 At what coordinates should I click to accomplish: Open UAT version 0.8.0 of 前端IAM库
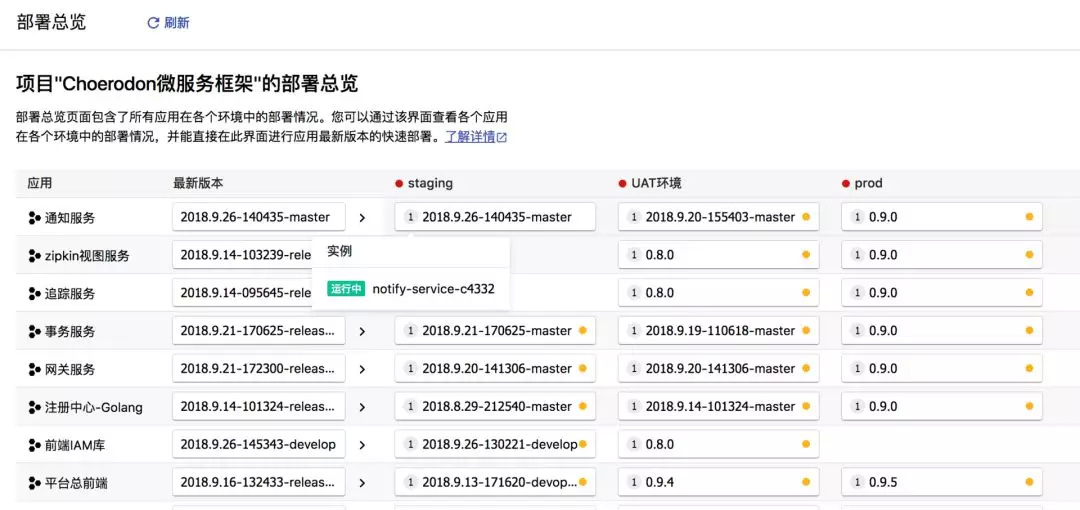click(718, 444)
